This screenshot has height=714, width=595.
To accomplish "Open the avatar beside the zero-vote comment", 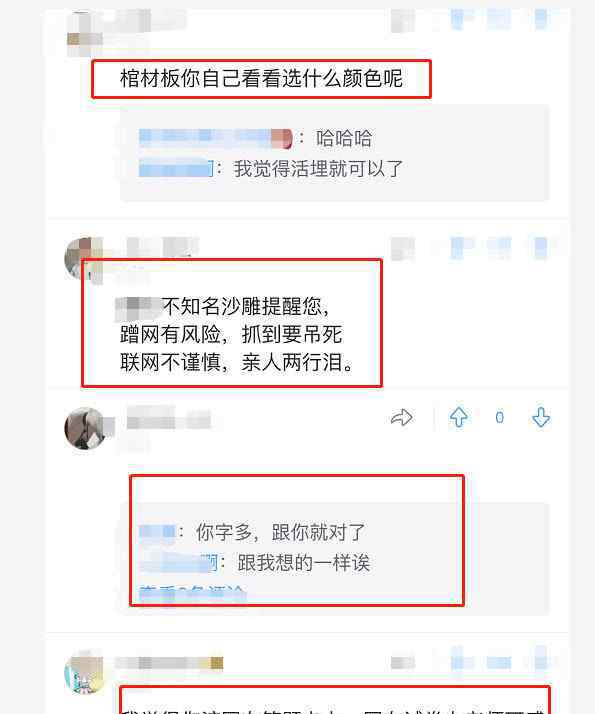I will (x=85, y=428).
